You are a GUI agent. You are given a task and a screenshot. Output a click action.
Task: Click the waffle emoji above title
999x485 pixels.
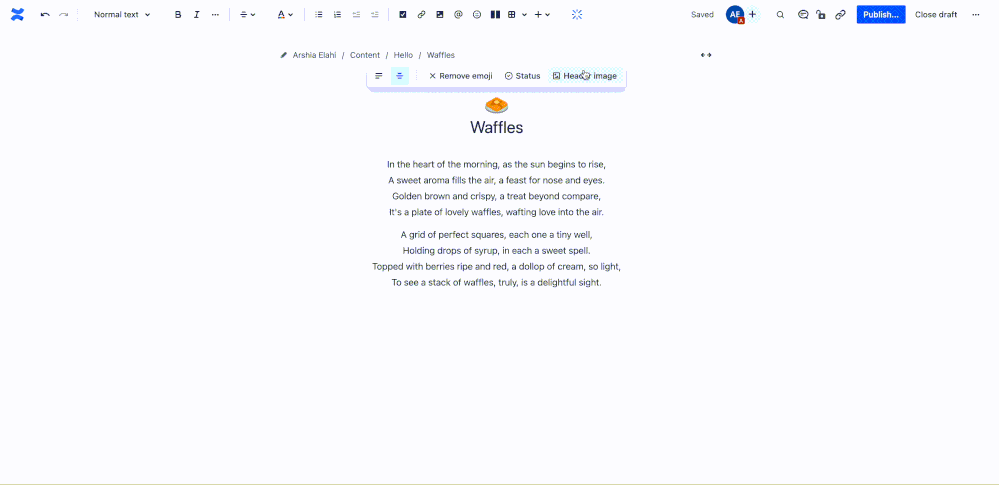496,105
